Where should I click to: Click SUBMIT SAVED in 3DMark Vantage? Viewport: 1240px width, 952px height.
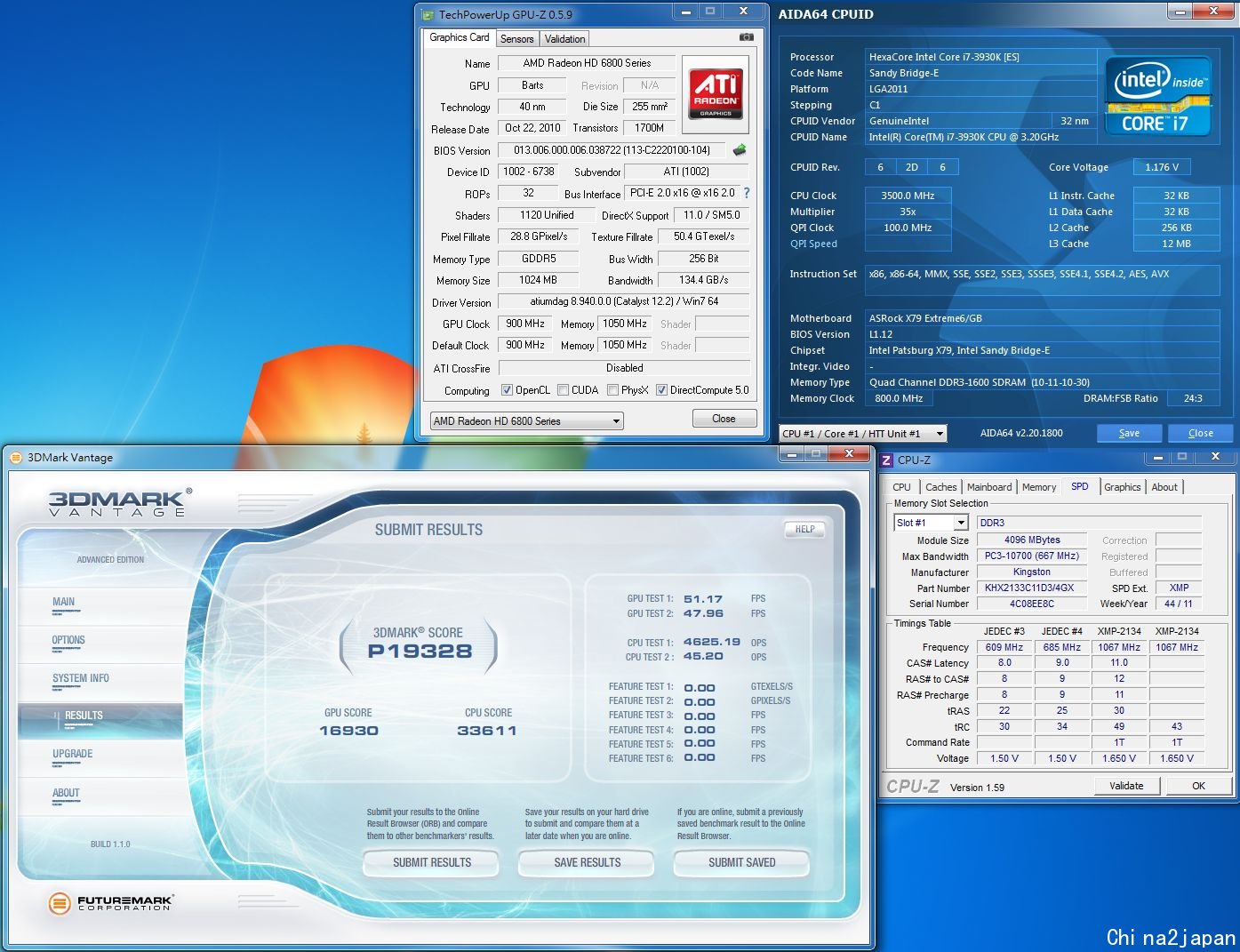coord(742,863)
